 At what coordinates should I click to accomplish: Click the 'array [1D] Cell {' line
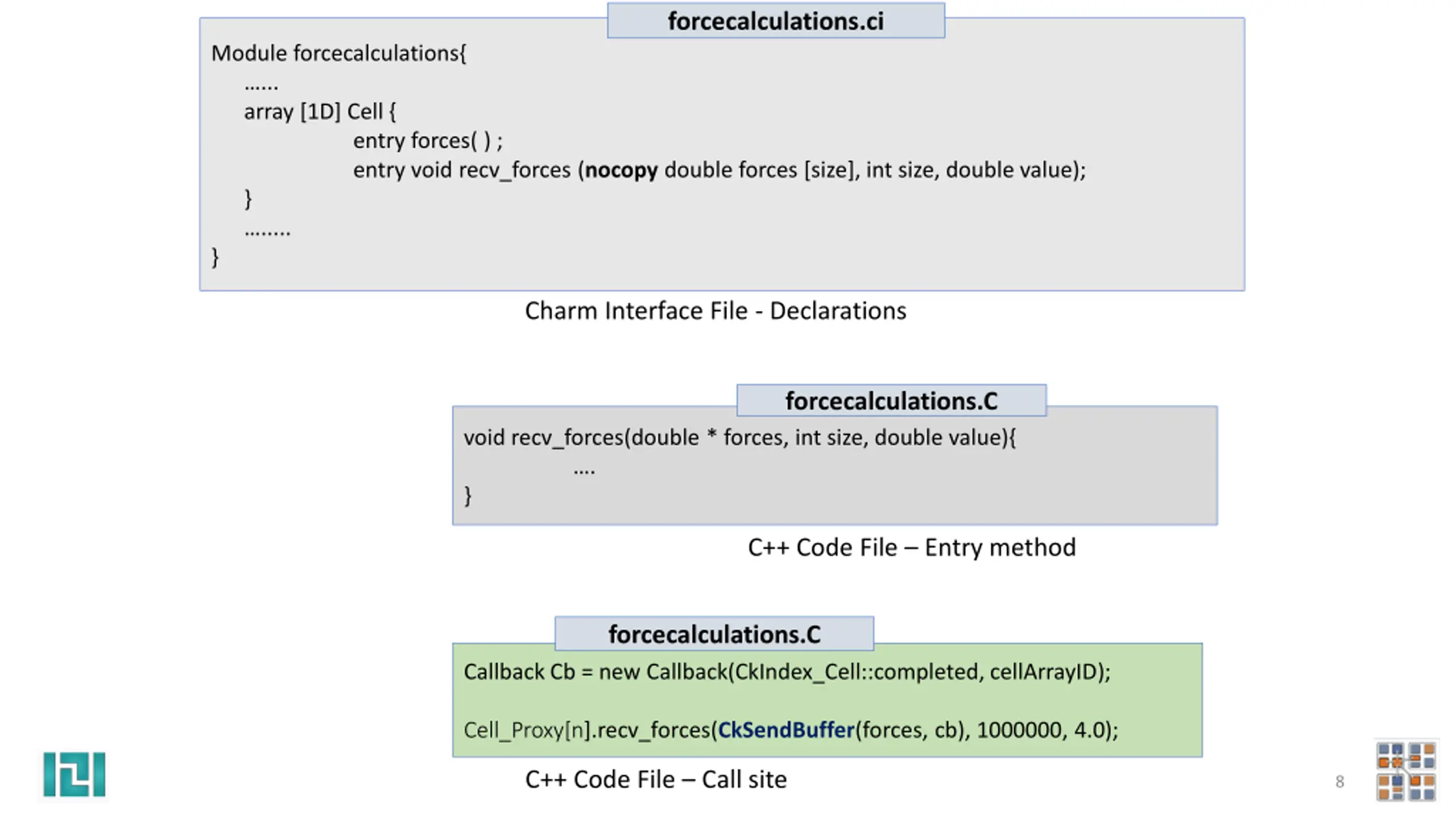coord(320,111)
